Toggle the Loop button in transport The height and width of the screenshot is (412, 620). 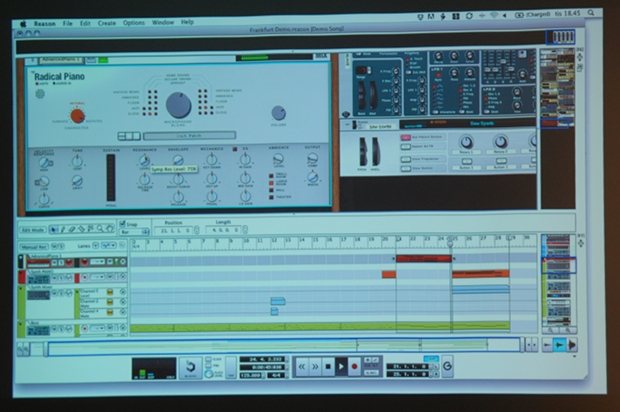coord(431,359)
